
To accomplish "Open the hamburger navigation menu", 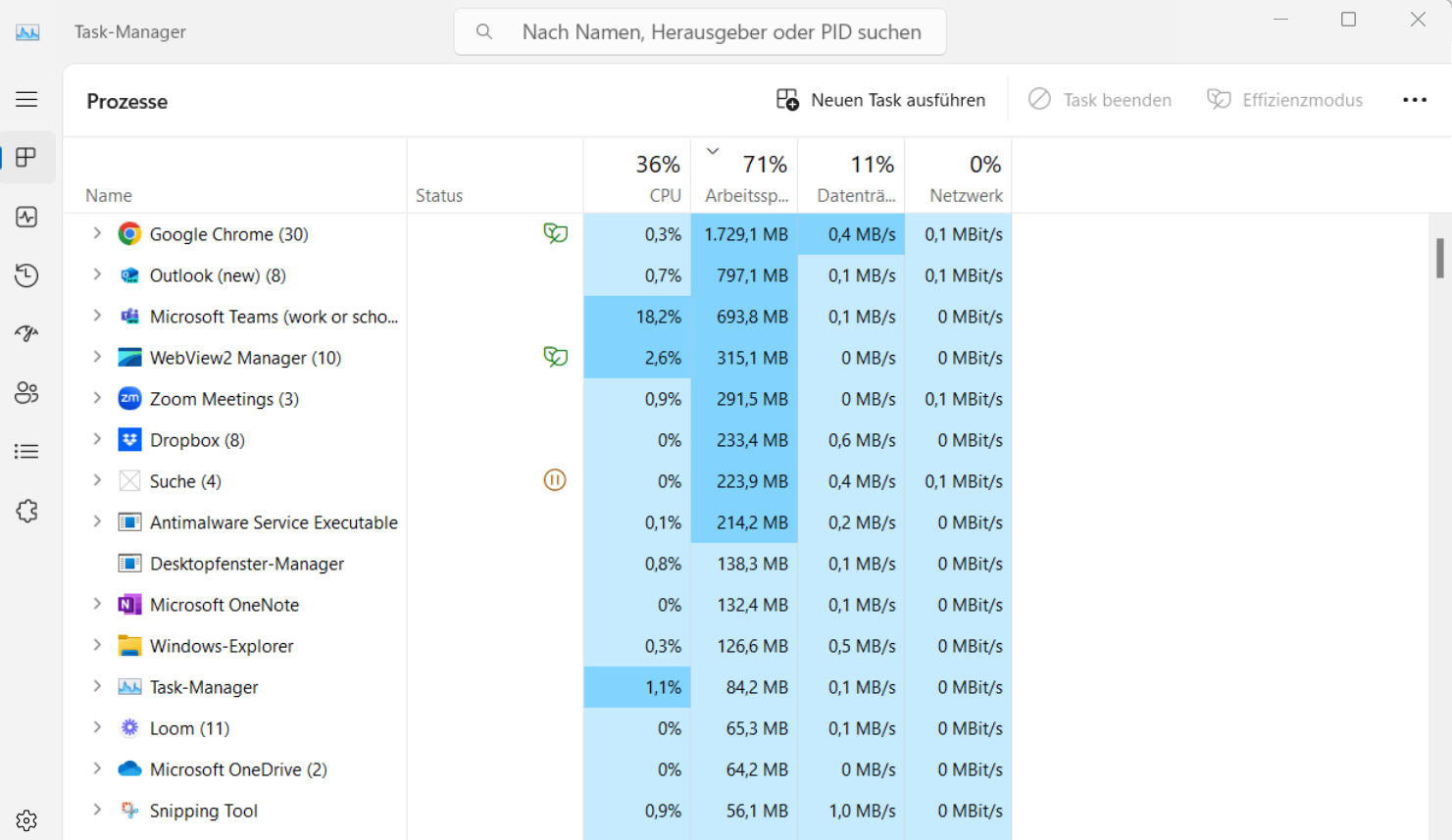I will pos(26,99).
